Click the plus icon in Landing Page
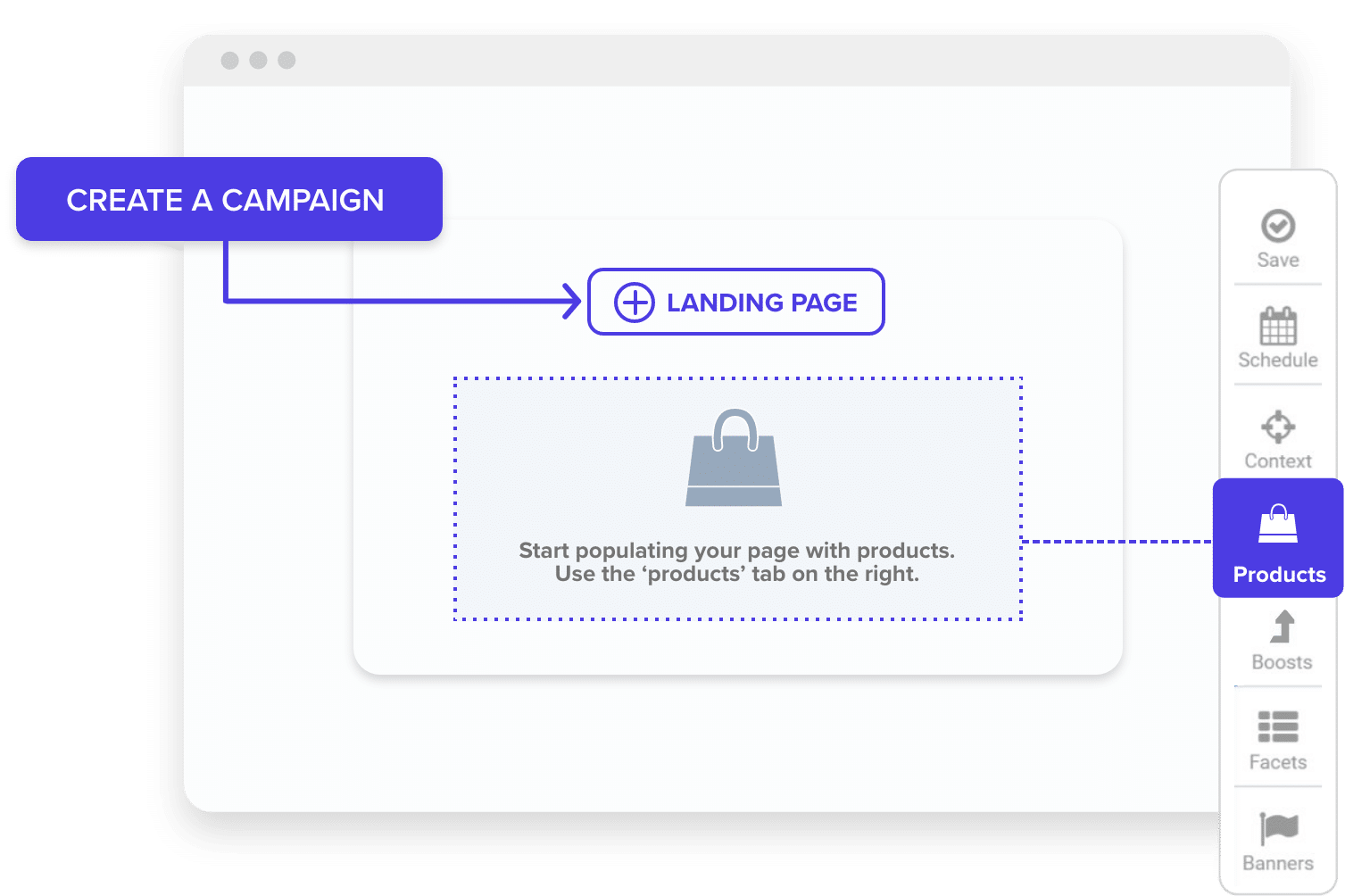Image resolution: width=1345 pixels, height=896 pixels. (x=635, y=303)
